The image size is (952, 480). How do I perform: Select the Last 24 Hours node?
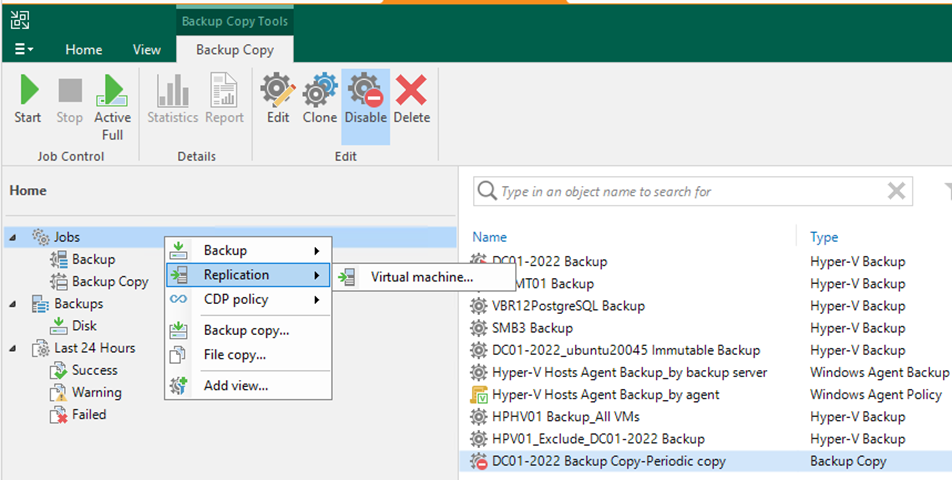(95, 348)
